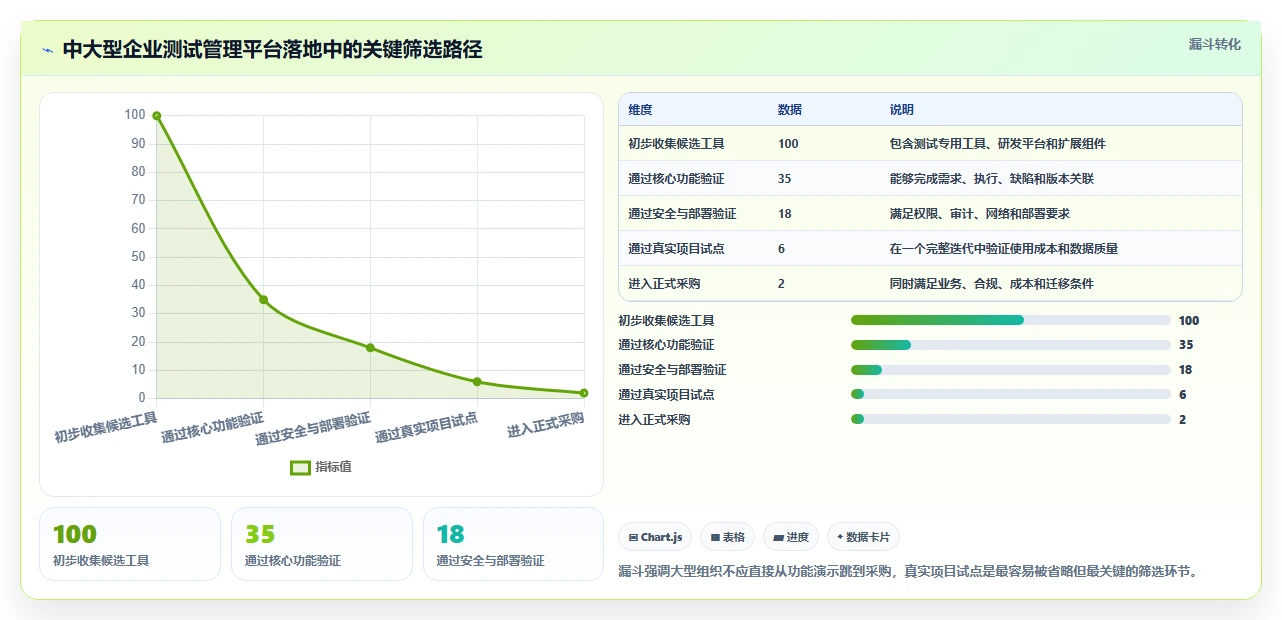This screenshot has height=620, width=1282.
Task: Click table cell 初步收集候选工具
Action: click(676, 144)
